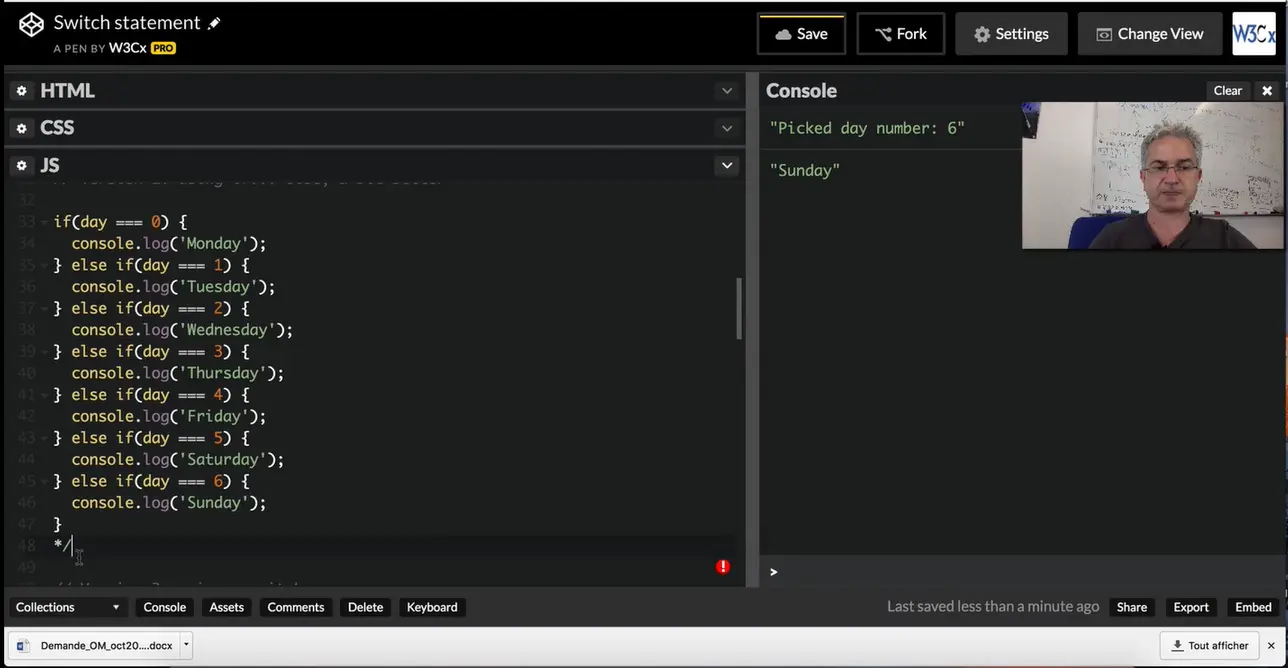Fold code block at line 35
Image resolution: width=1288 pixels, height=668 pixels.
[44, 265]
